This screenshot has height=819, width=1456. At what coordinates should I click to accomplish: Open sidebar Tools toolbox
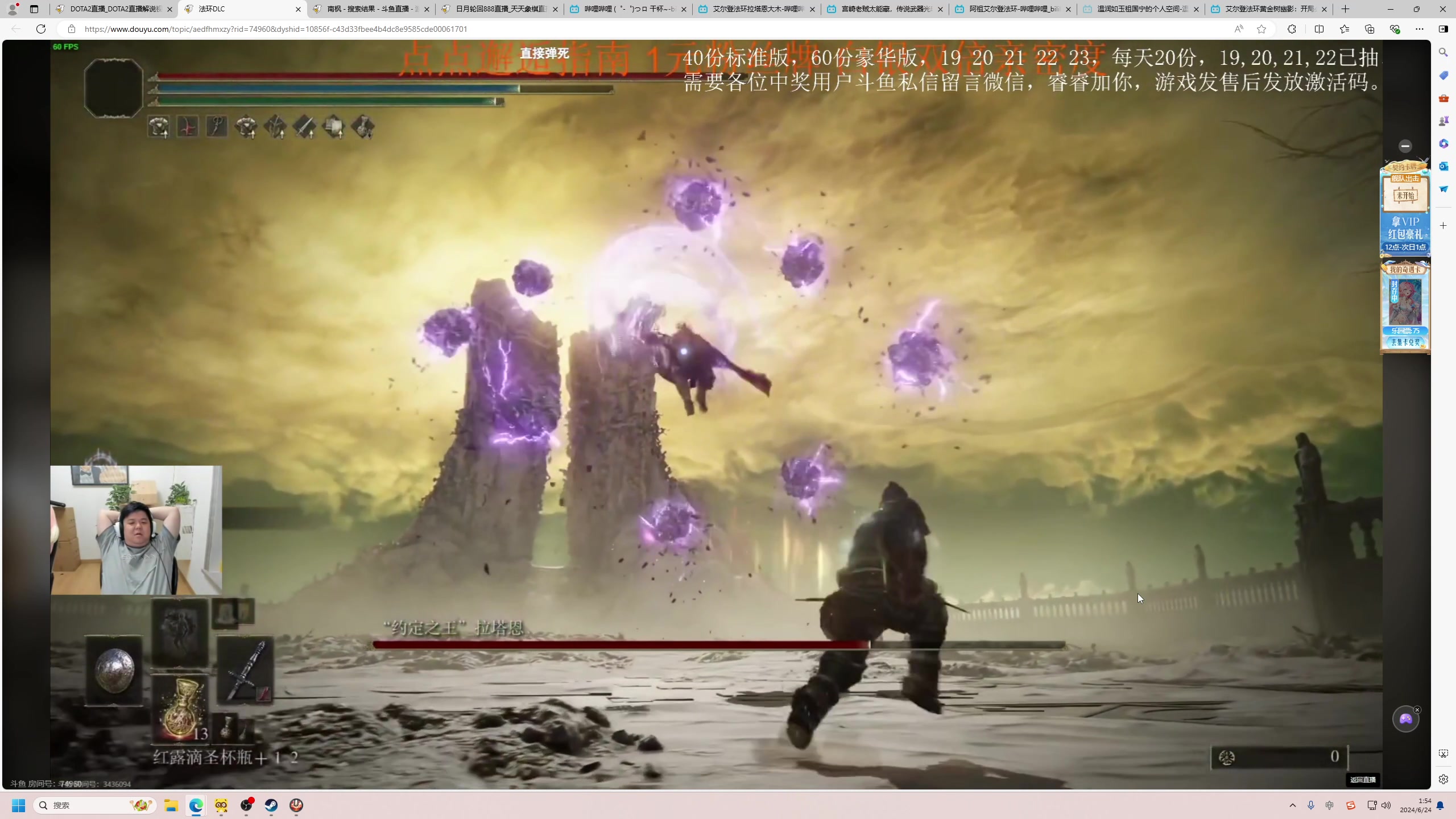1443,98
